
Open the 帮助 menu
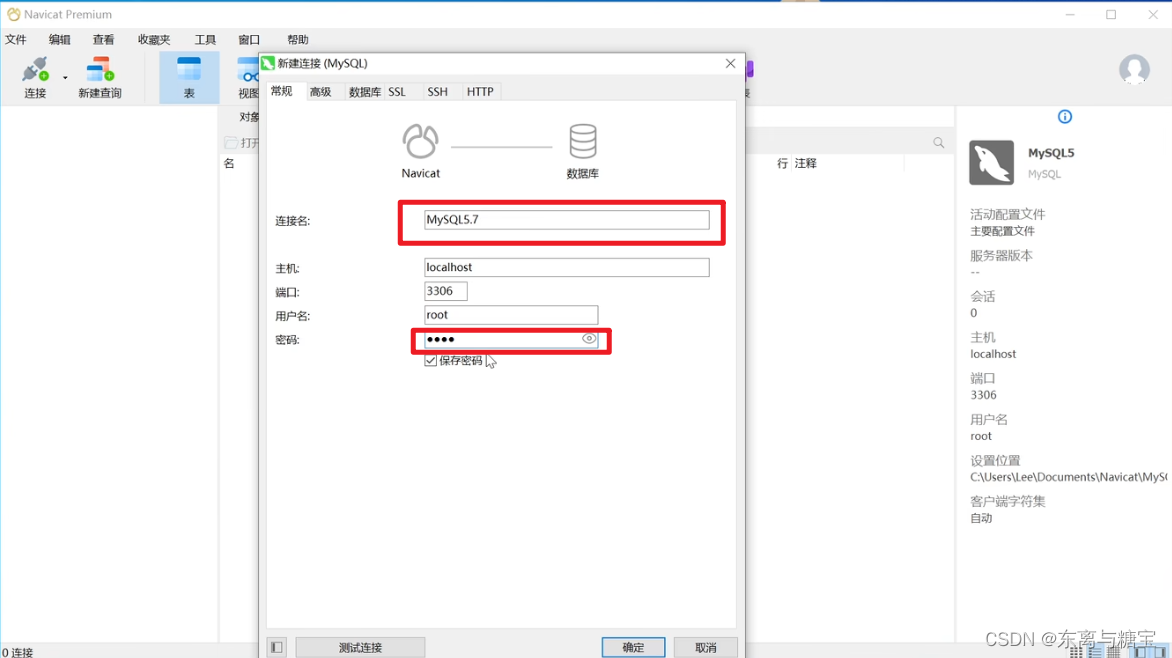point(297,40)
